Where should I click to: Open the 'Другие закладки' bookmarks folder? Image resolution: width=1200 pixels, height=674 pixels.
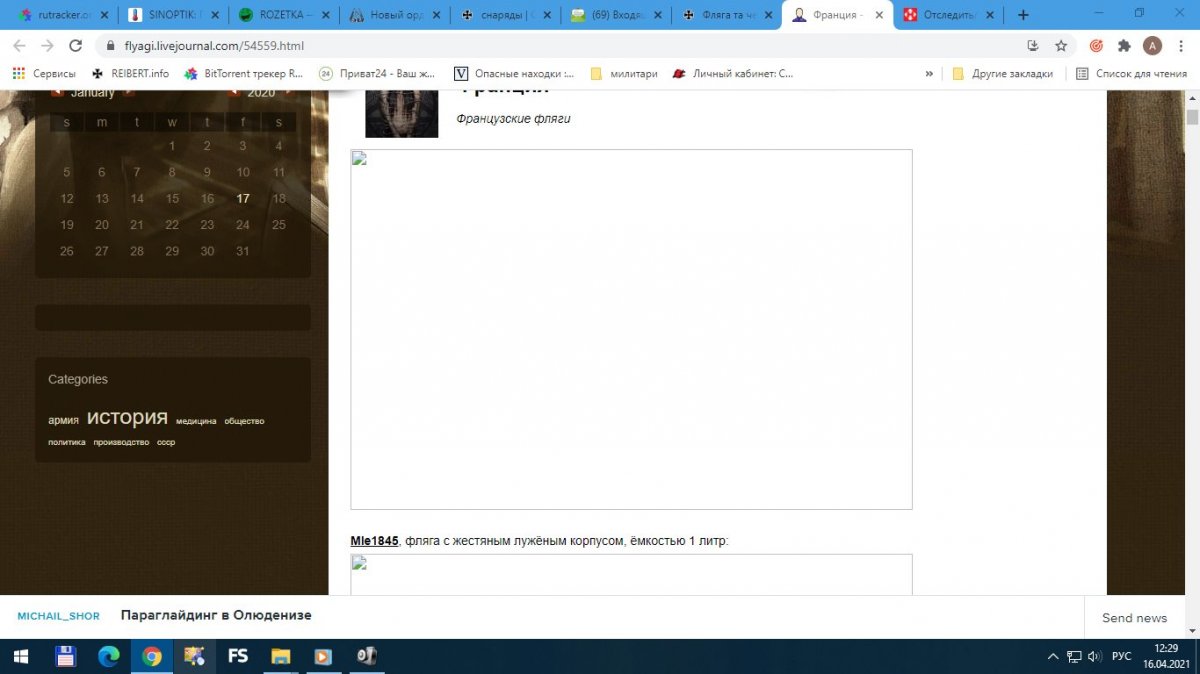tap(1003, 73)
